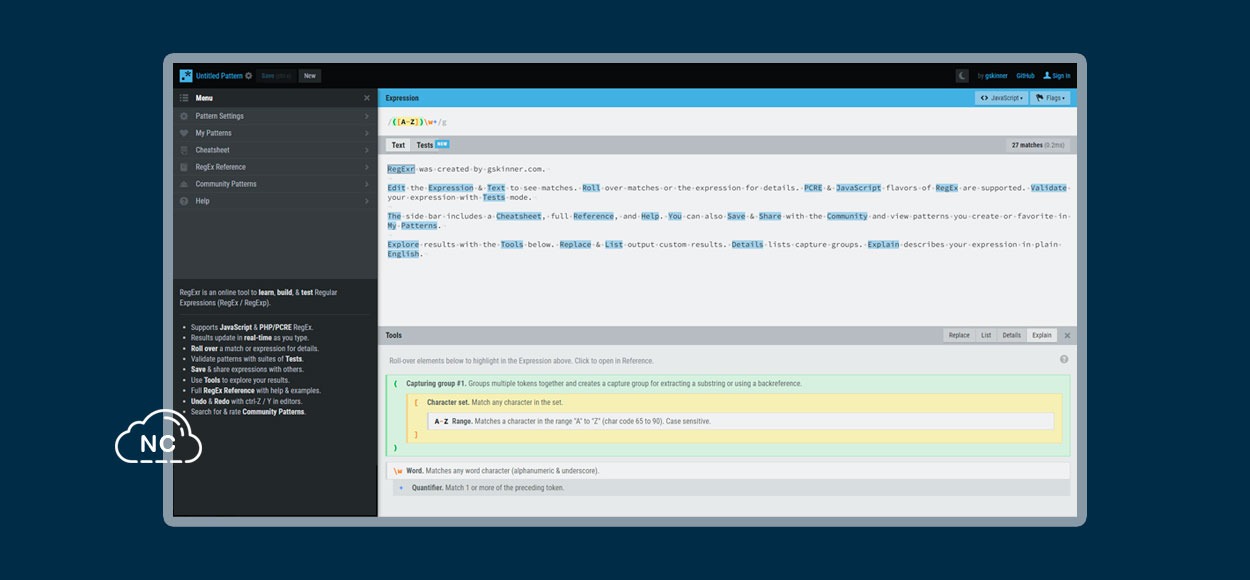
Task: Switch to the Tests tab
Action: coord(425,145)
